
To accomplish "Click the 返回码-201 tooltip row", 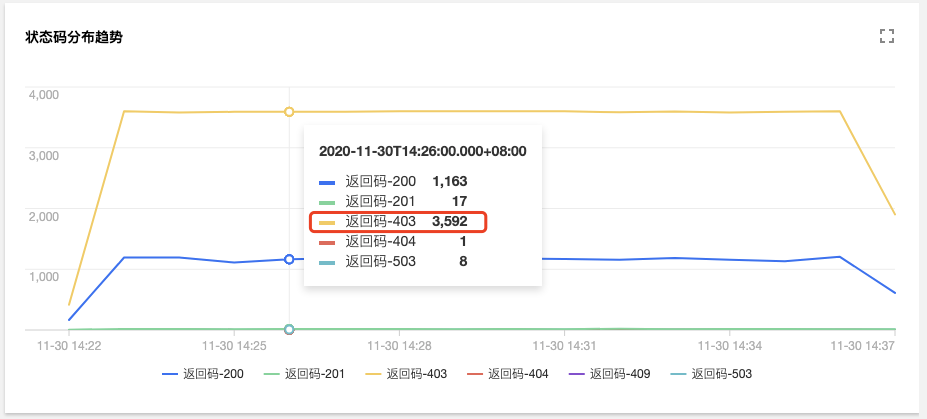I will (x=393, y=202).
